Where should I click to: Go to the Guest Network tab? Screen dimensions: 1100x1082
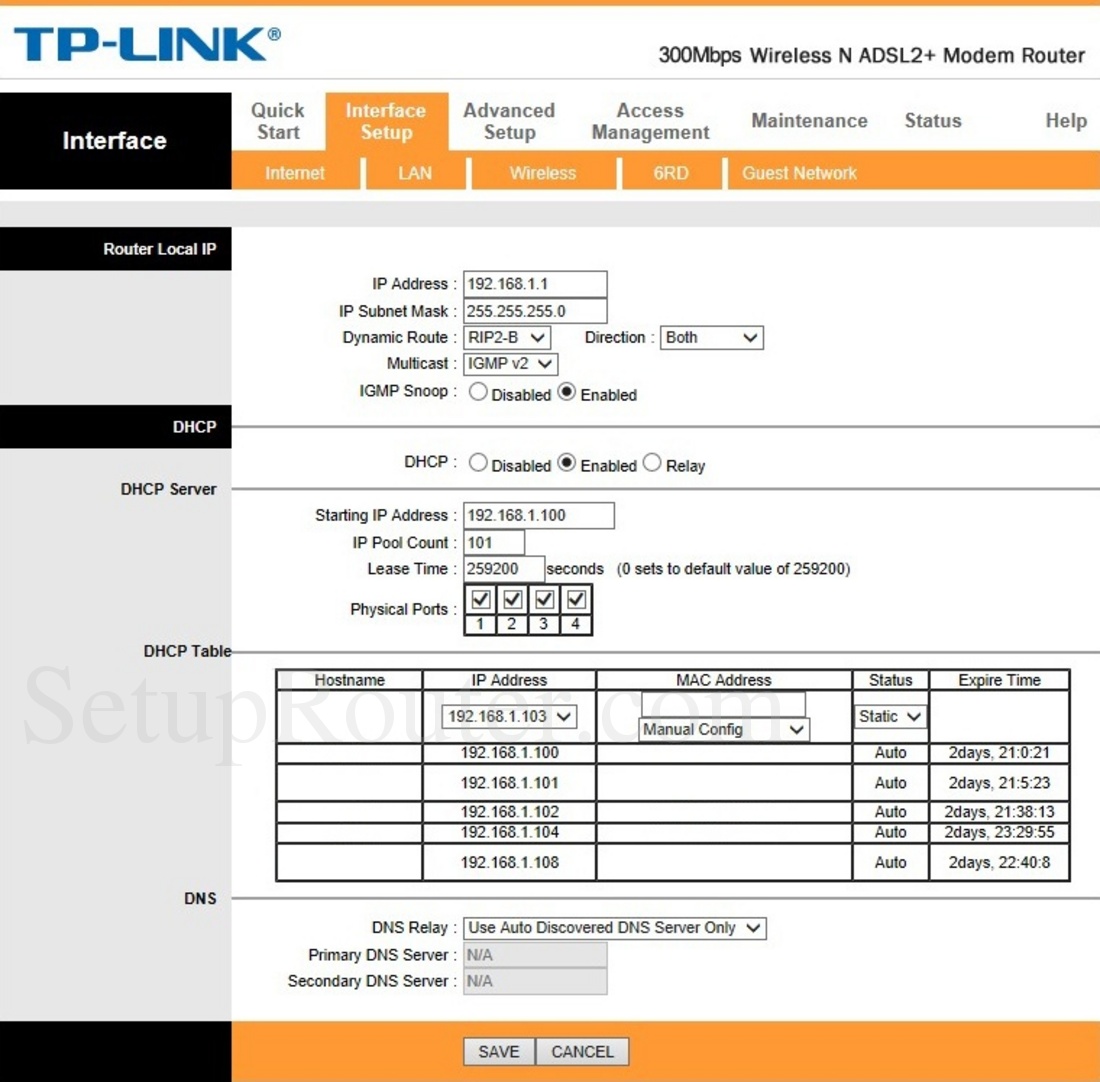point(797,173)
